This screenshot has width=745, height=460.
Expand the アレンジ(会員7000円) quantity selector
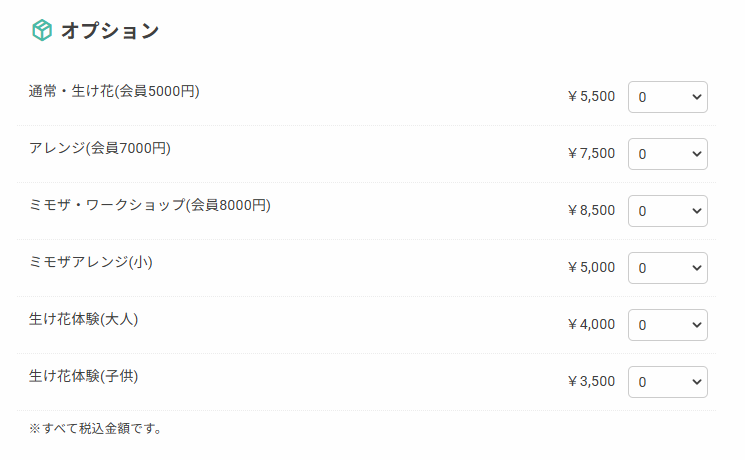tap(667, 154)
